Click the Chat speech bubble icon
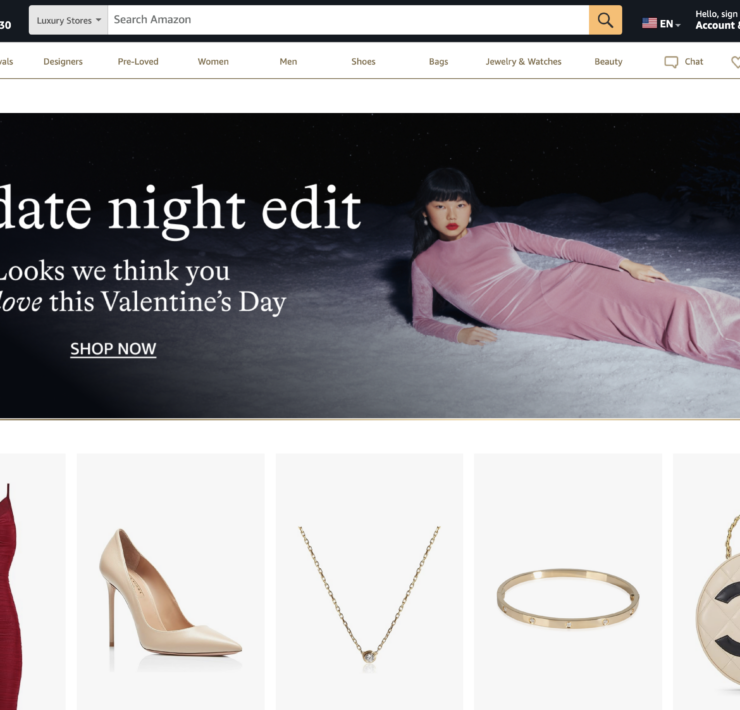The width and height of the screenshot is (740, 710). (671, 62)
